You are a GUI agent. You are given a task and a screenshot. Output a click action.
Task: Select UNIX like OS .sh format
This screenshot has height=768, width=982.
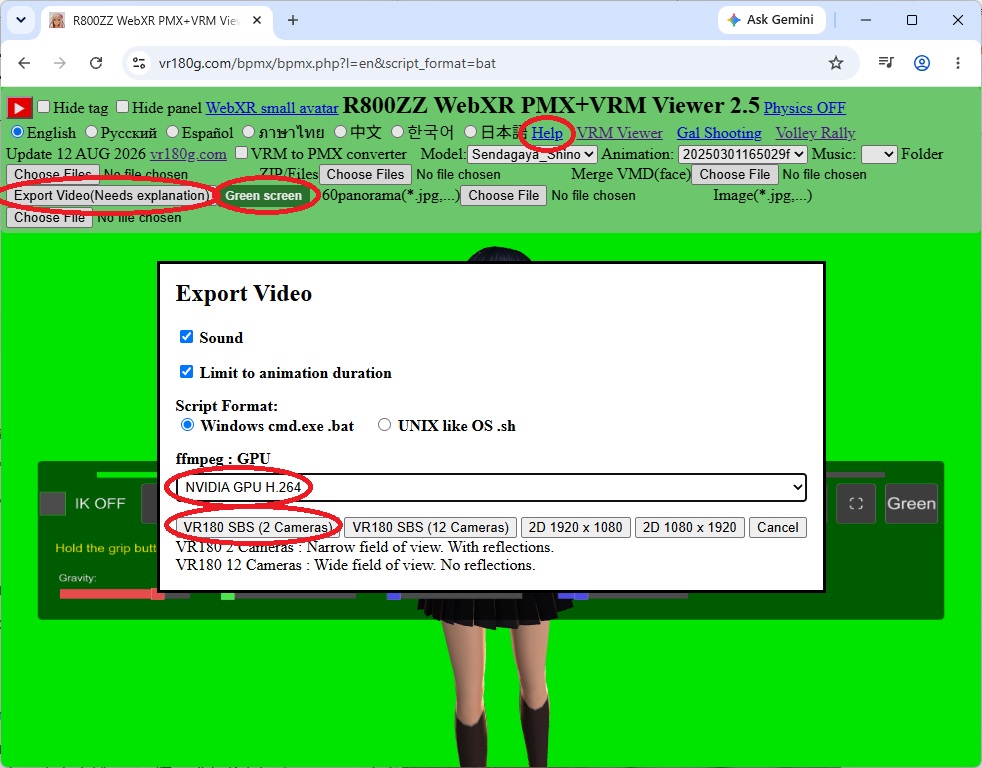coord(385,425)
